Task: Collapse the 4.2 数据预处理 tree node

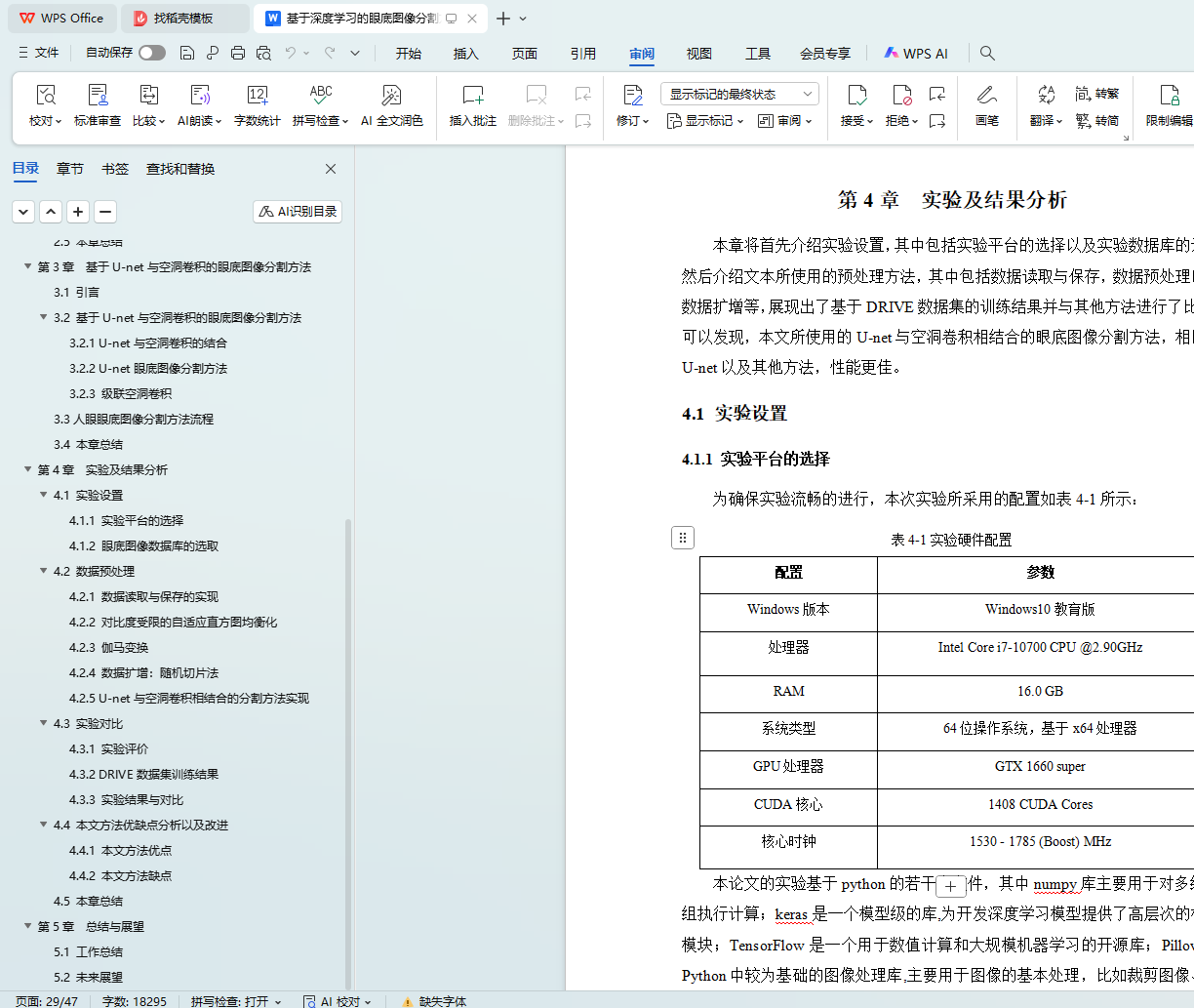Action: click(44, 572)
